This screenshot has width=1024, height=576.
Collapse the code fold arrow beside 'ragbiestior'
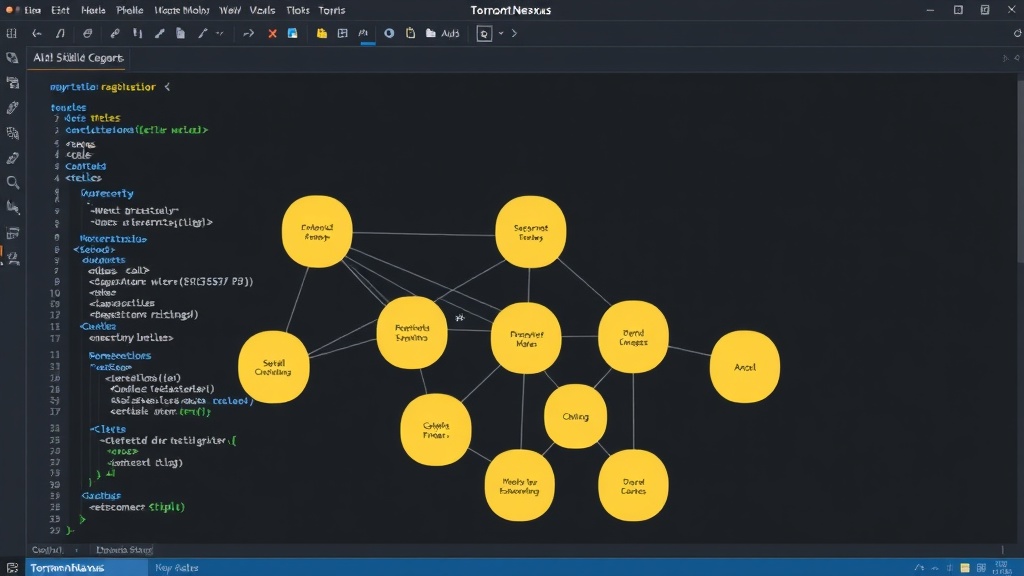pos(167,87)
